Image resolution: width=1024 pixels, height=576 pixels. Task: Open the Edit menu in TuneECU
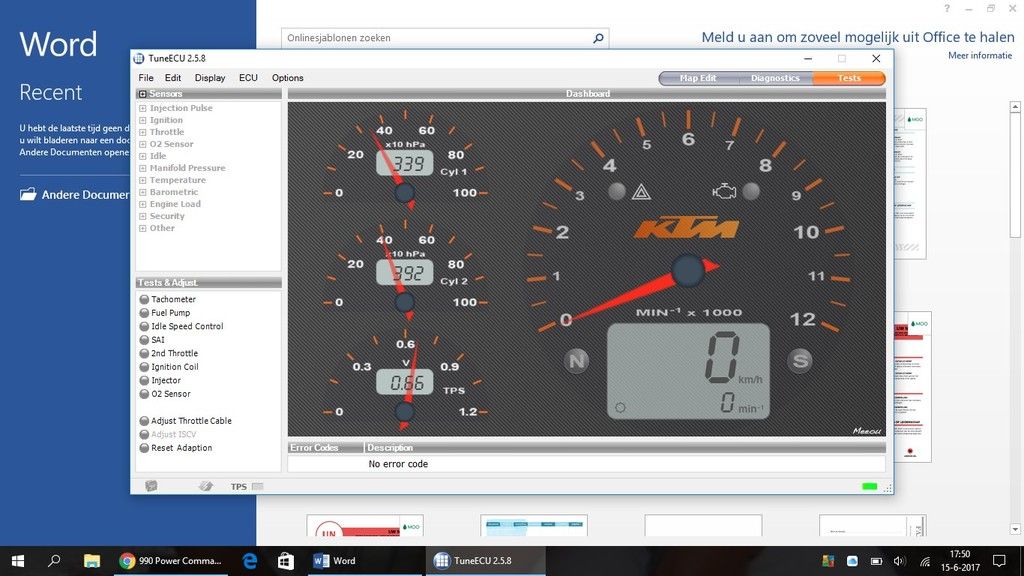(x=172, y=78)
